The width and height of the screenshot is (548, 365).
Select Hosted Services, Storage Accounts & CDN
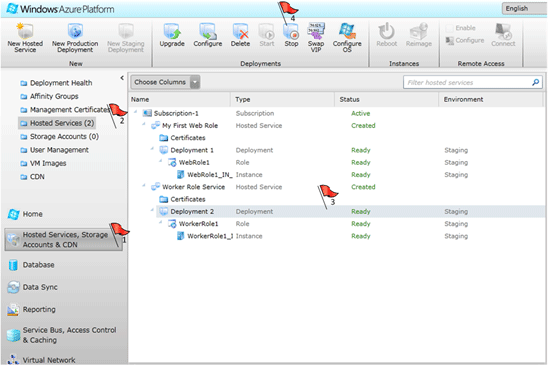pos(64,239)
